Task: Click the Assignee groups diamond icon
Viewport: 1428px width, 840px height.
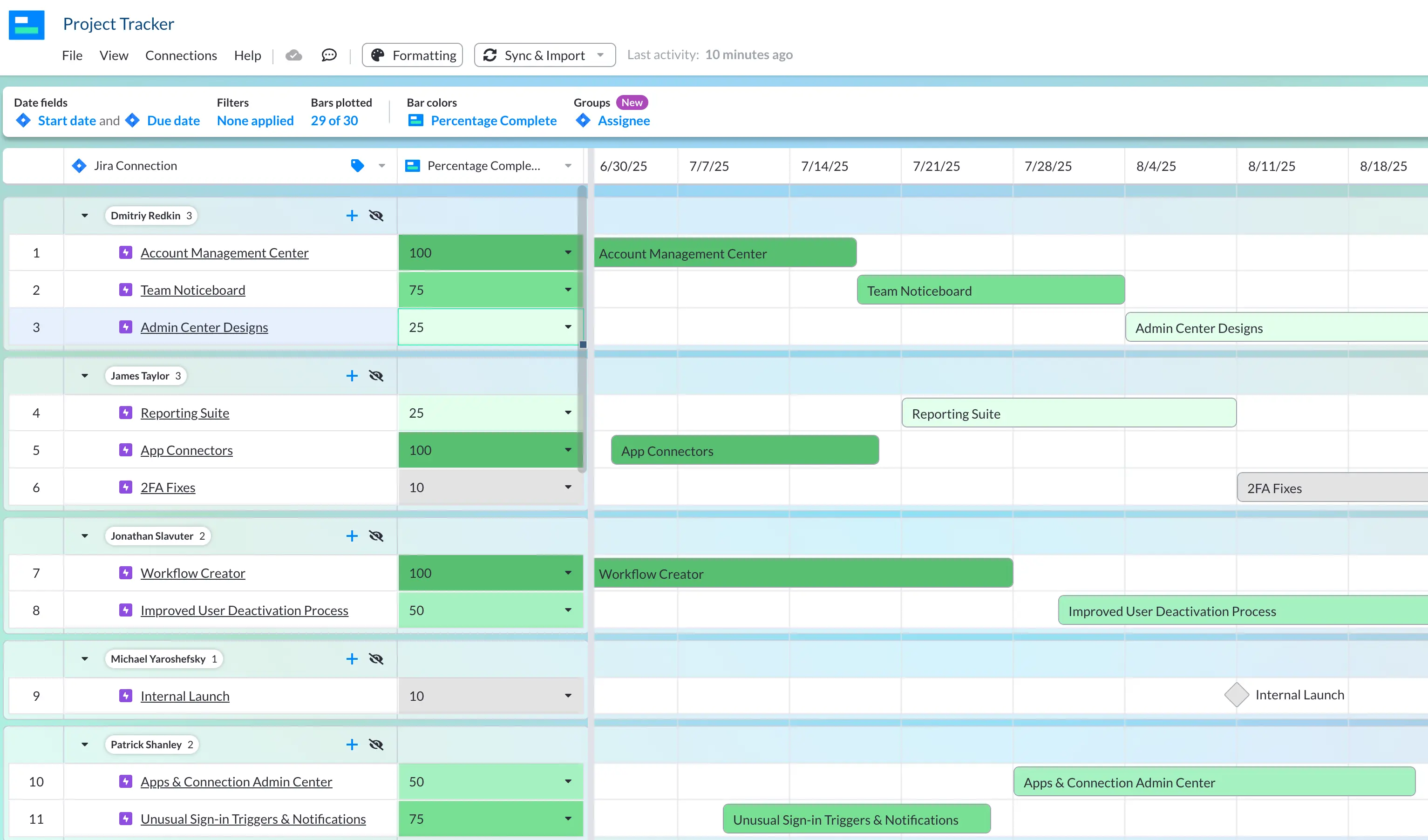Action: (x=583, y=120)
